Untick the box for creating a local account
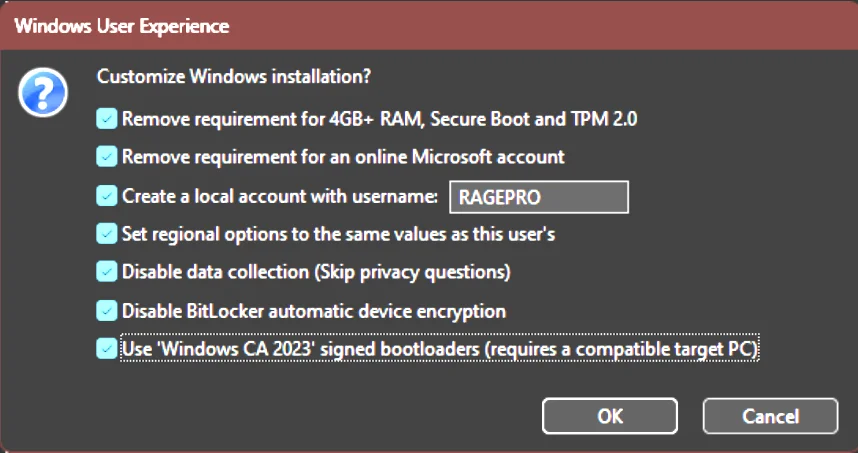The width and height of the screenshot is (858, 453). pyautogui.click(x=107, y=196)
